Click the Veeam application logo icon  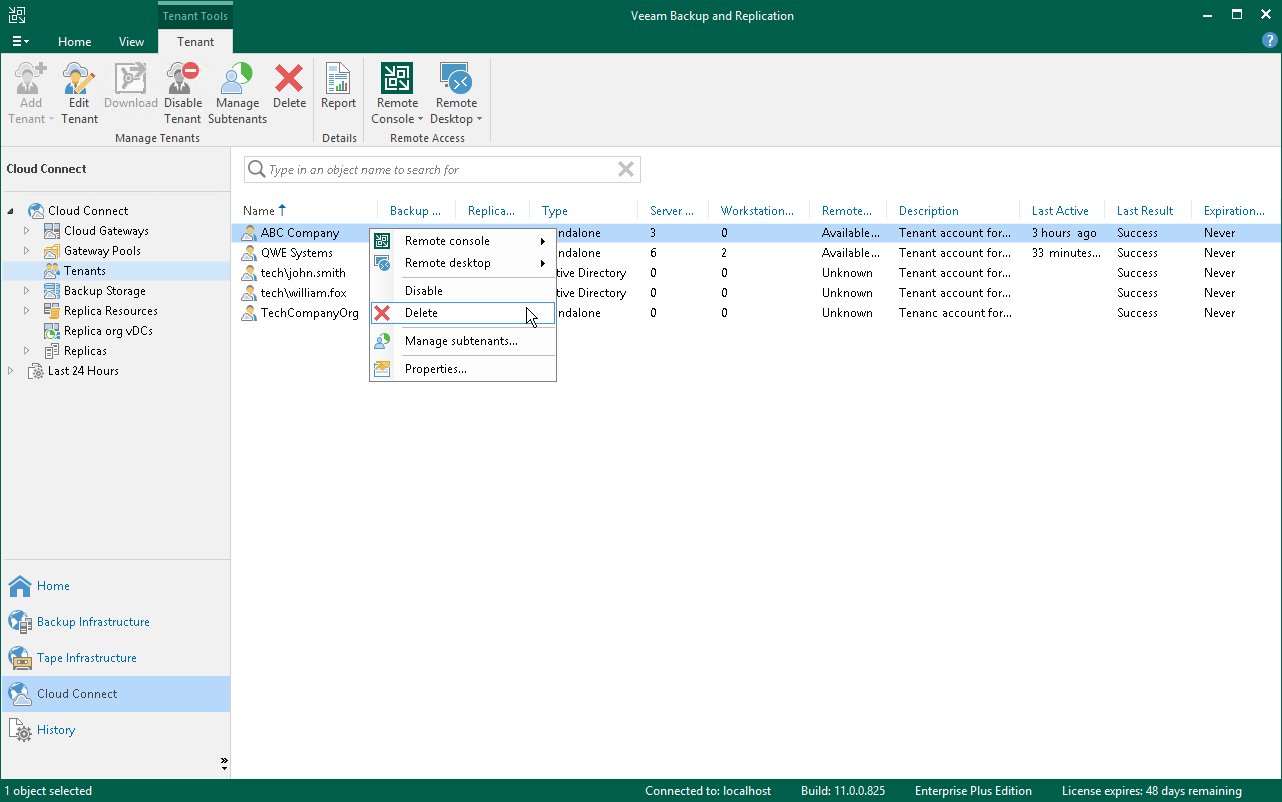coord(17,15)
